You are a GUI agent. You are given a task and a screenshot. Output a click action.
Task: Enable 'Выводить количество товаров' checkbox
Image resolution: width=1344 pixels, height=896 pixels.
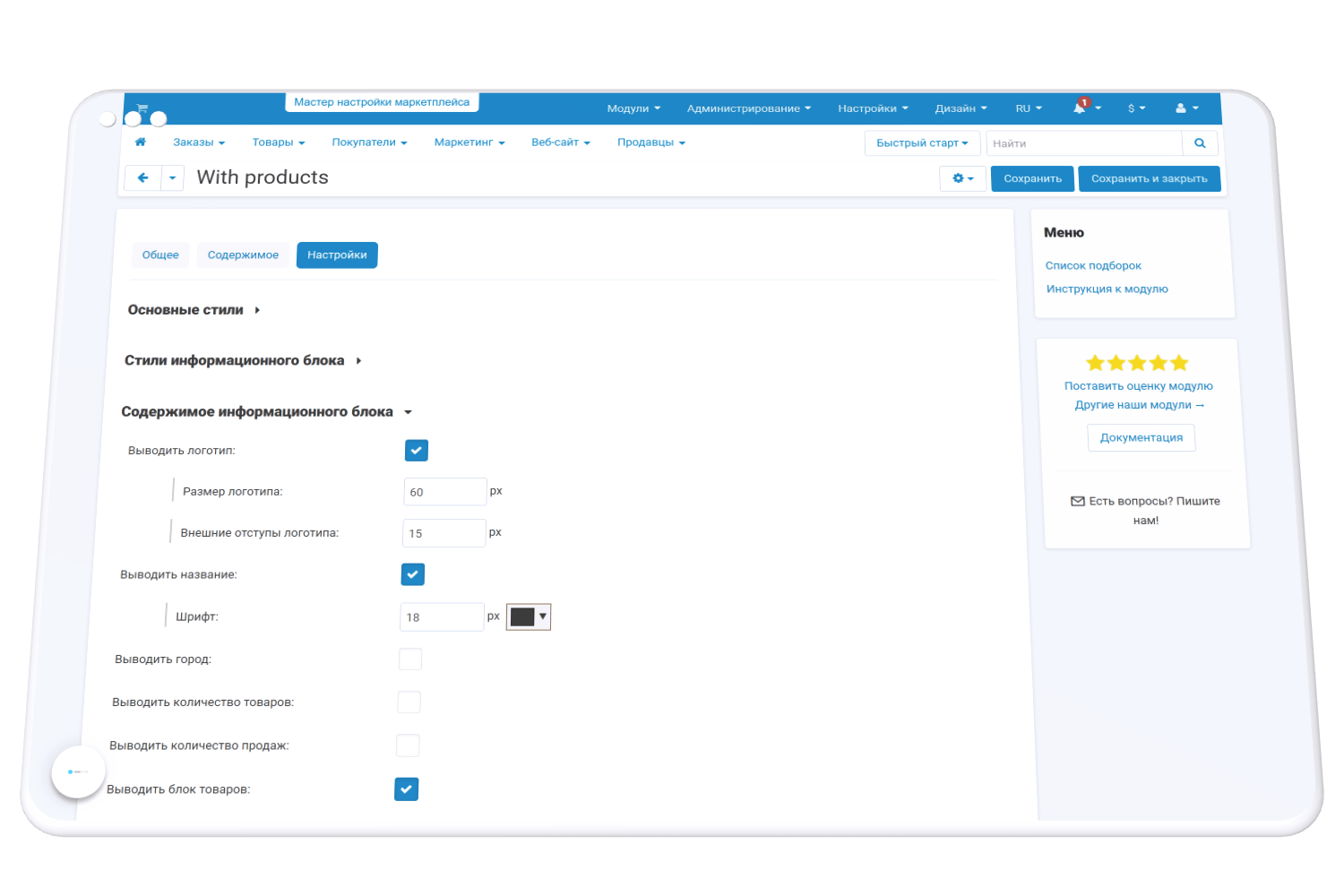coord(409,702)
